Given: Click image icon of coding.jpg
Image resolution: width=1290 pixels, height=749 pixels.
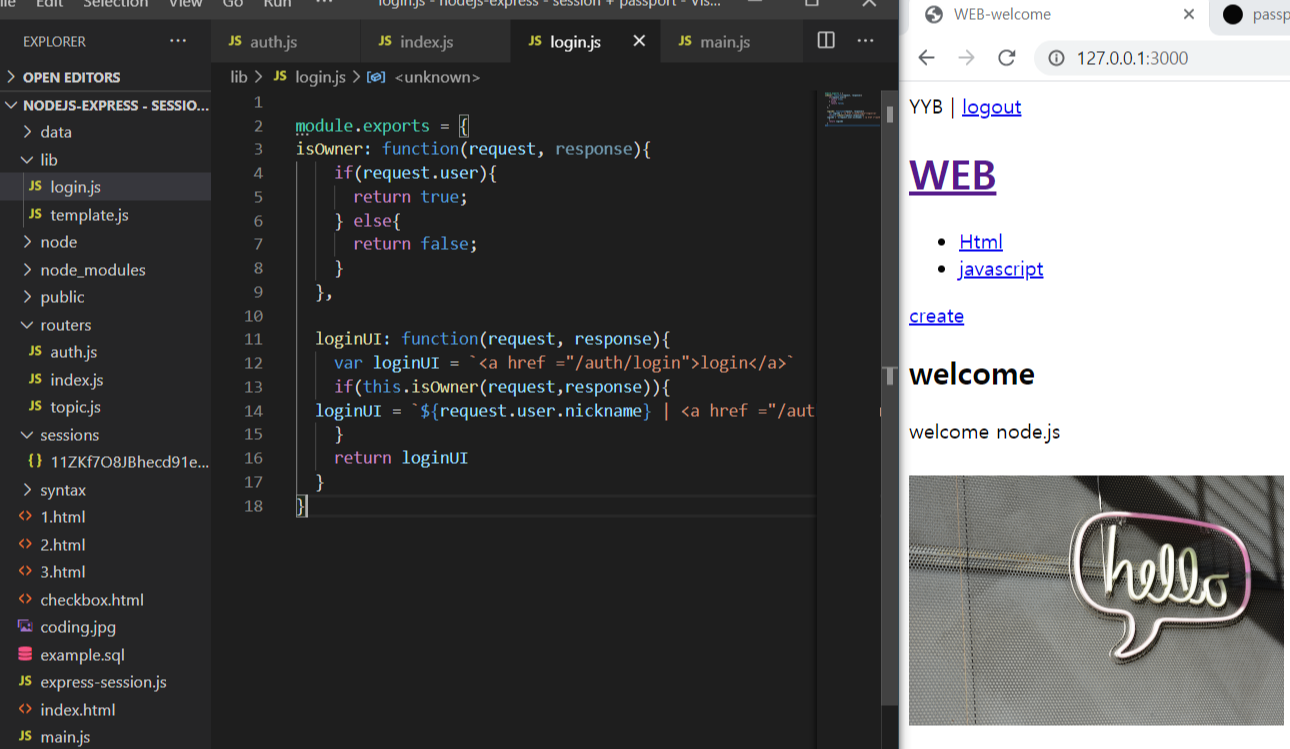Looking at the screenshot, I should [25, 627].
